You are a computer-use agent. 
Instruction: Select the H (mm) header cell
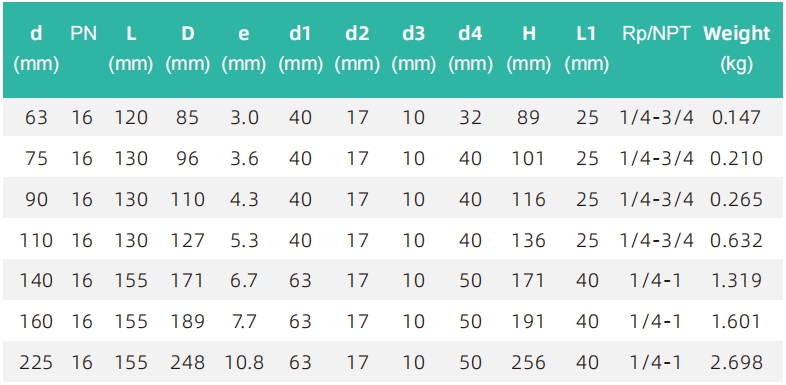click(x=528, y=49)
